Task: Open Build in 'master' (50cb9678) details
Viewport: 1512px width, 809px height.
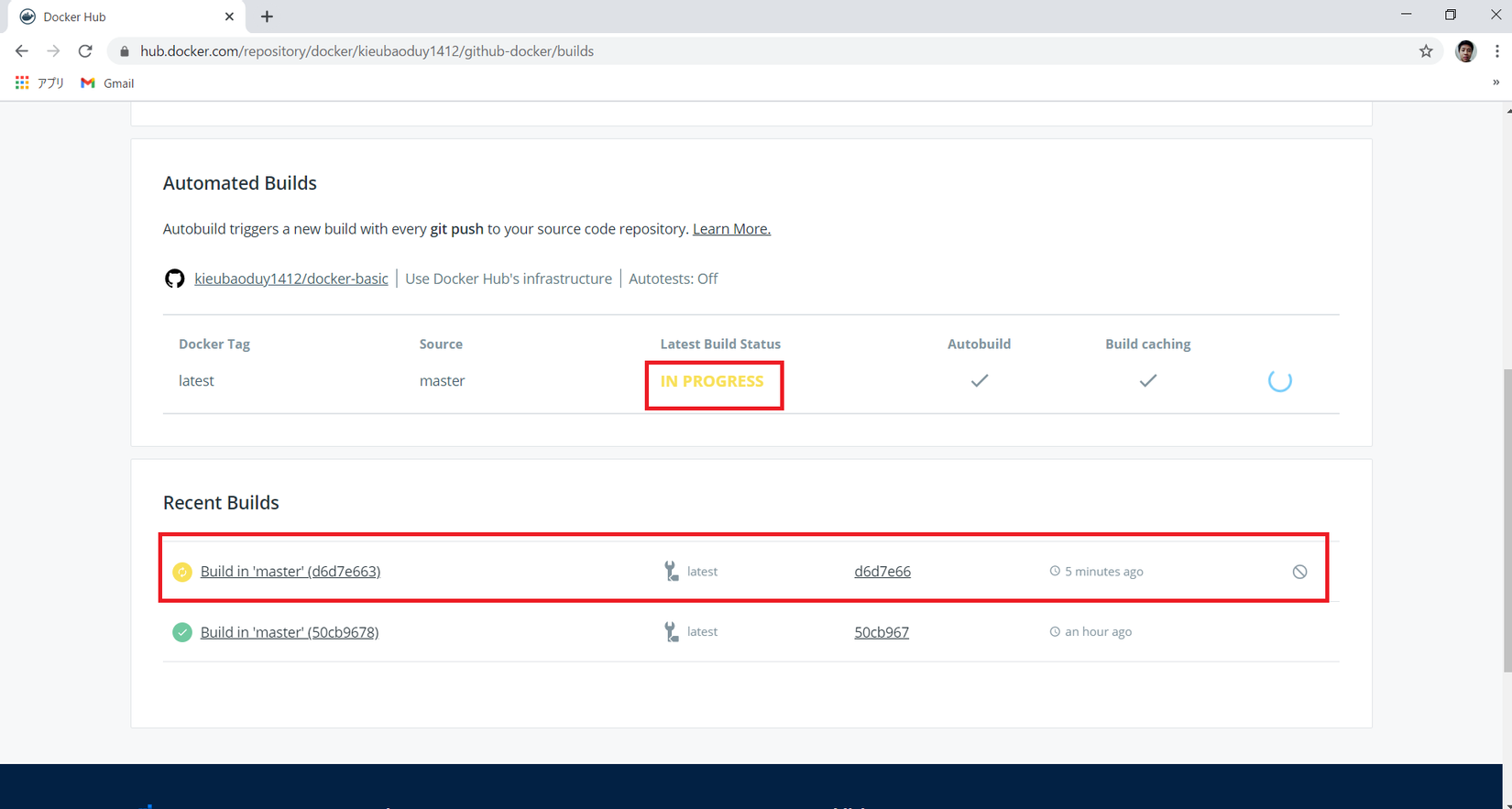Action: pyautogui.click(x=290, y=632)
